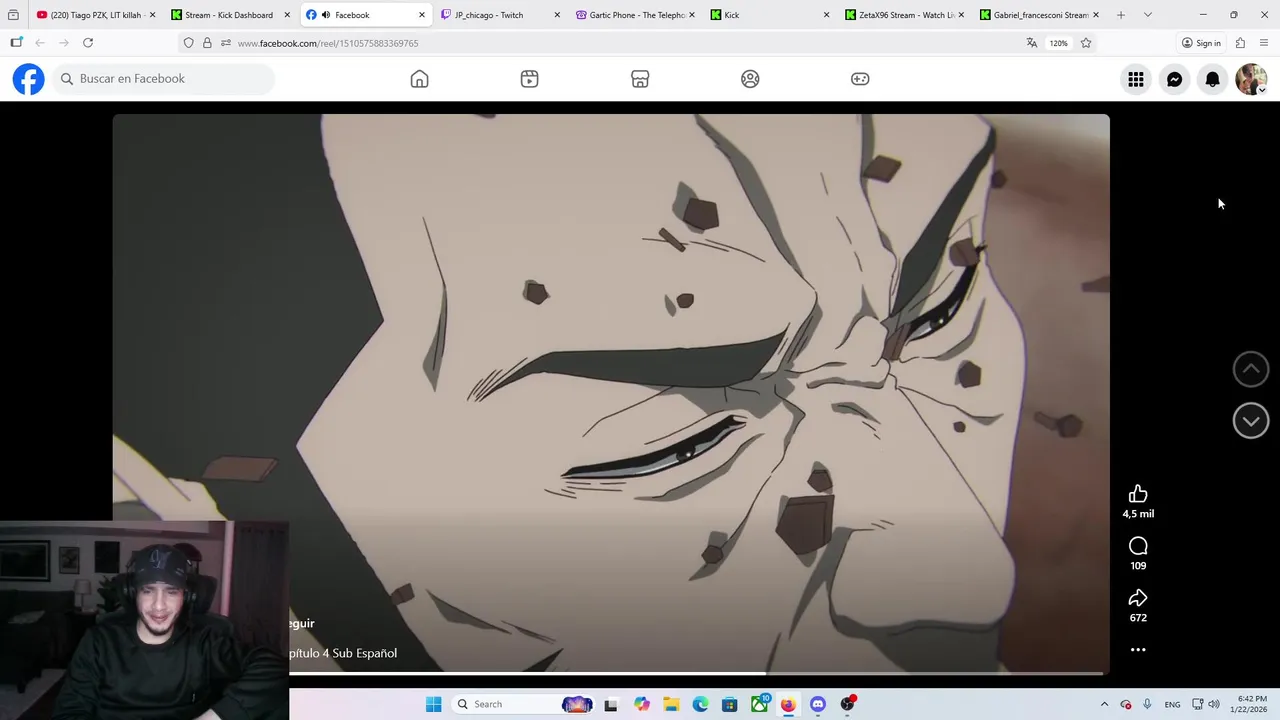Open Task View on the taskbar
This screenshot has height=720, width=1280.
click(611, 704)
